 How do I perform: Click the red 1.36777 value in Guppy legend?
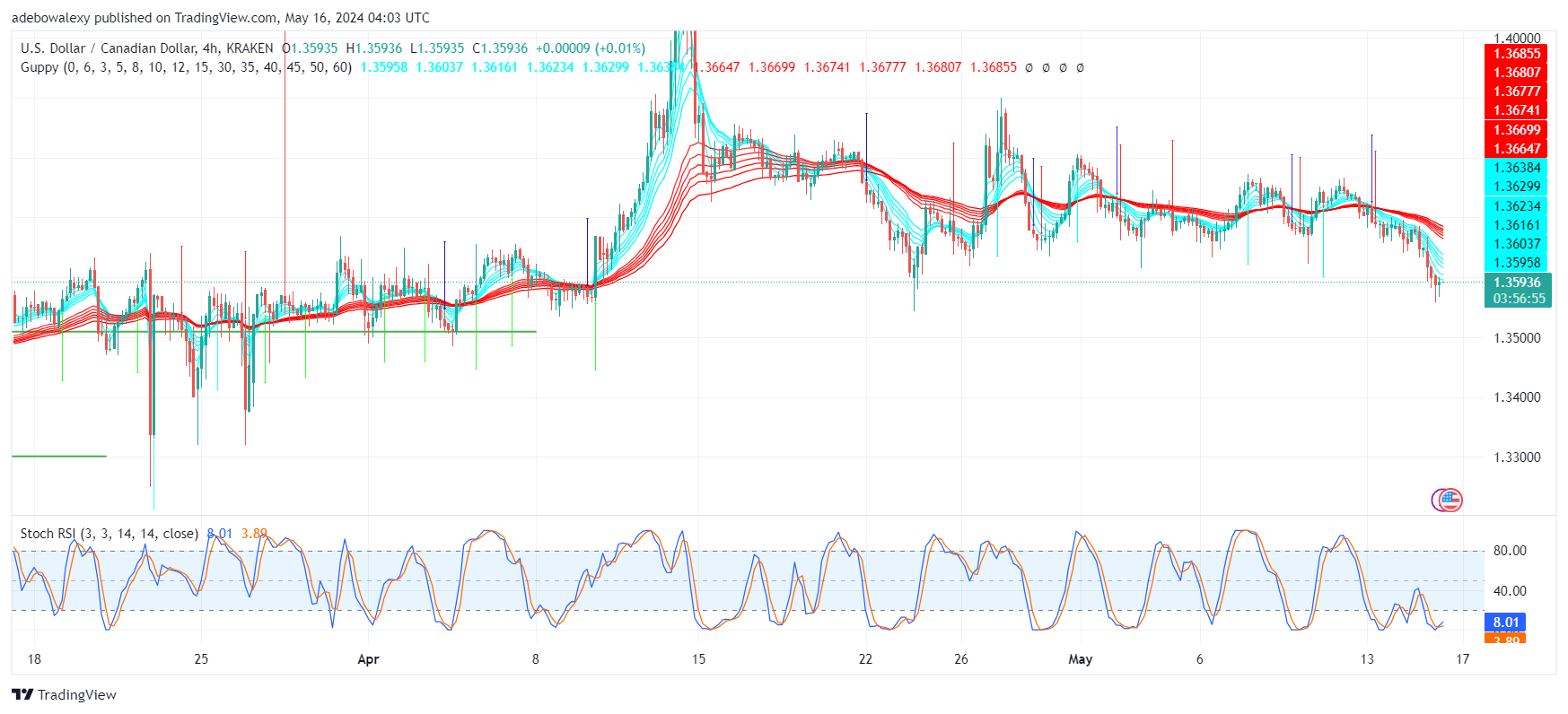coord(883,67)
